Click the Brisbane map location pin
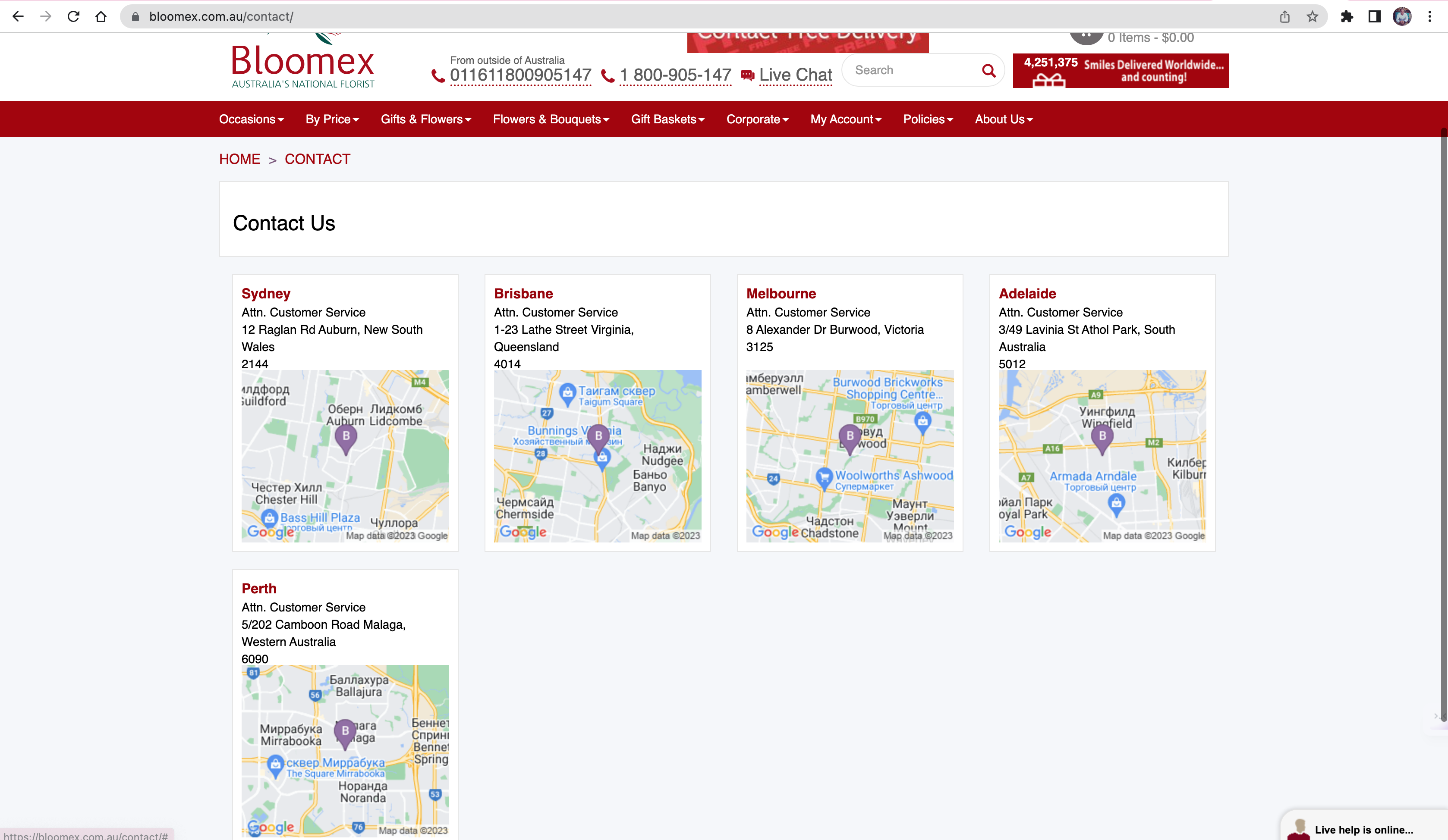Screen dimensions: 1448x840 (x=599, y=440)
